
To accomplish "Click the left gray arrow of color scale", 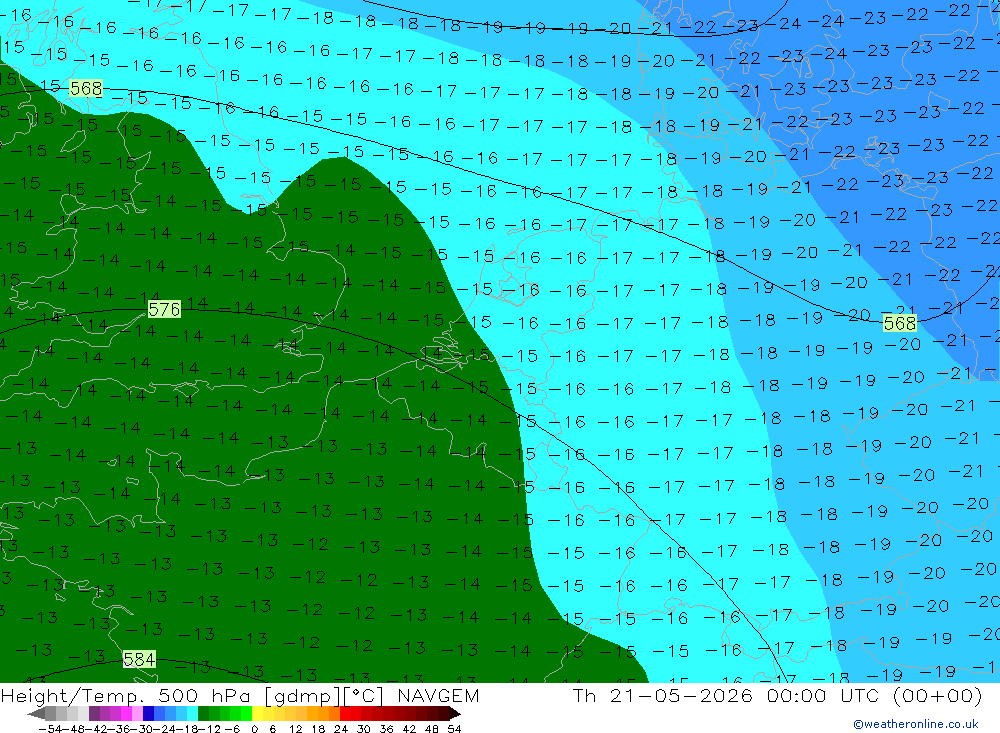I will pyautogui.click(x=36, y=714).
